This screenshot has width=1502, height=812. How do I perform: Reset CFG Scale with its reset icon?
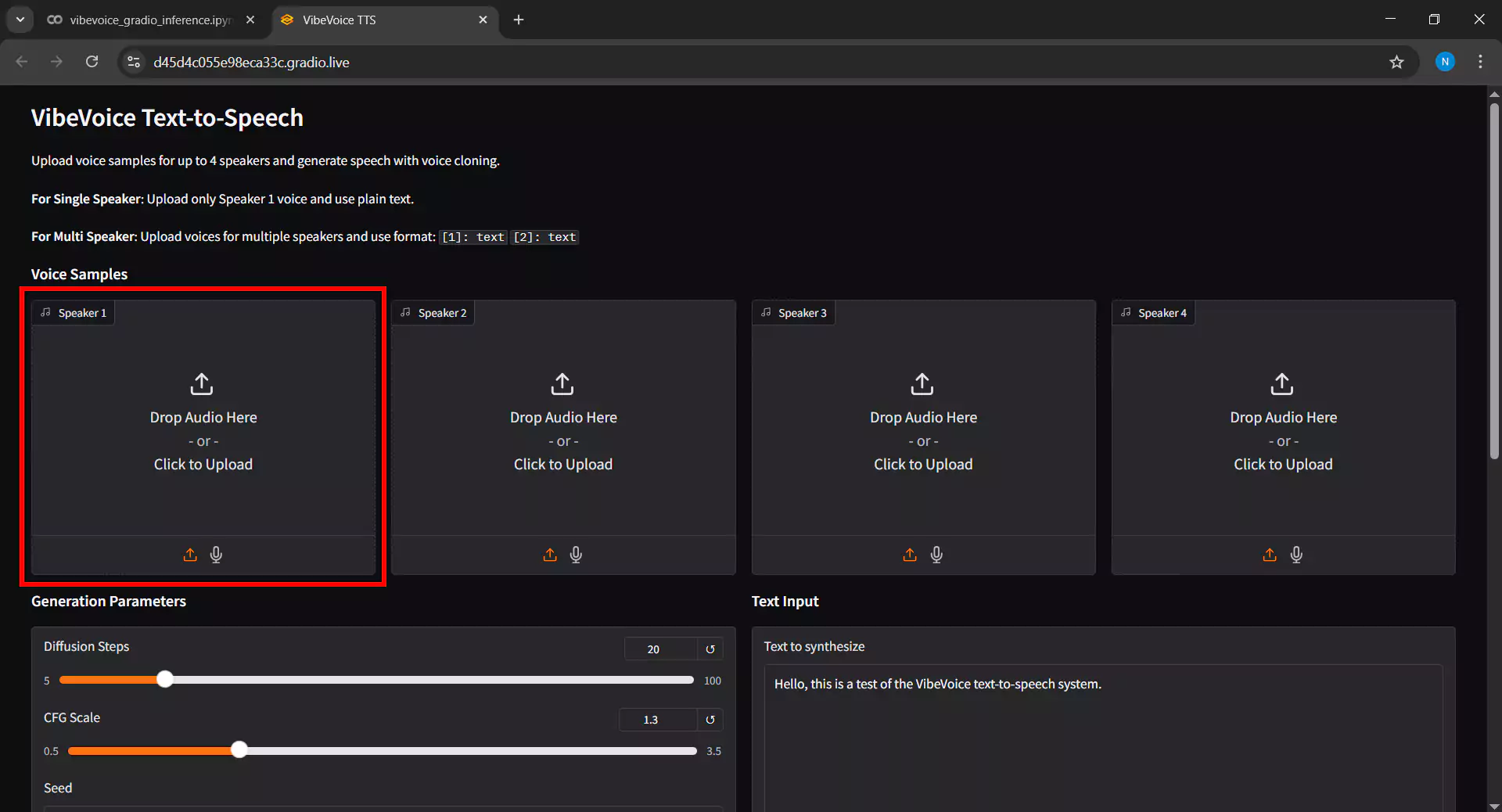710,720
